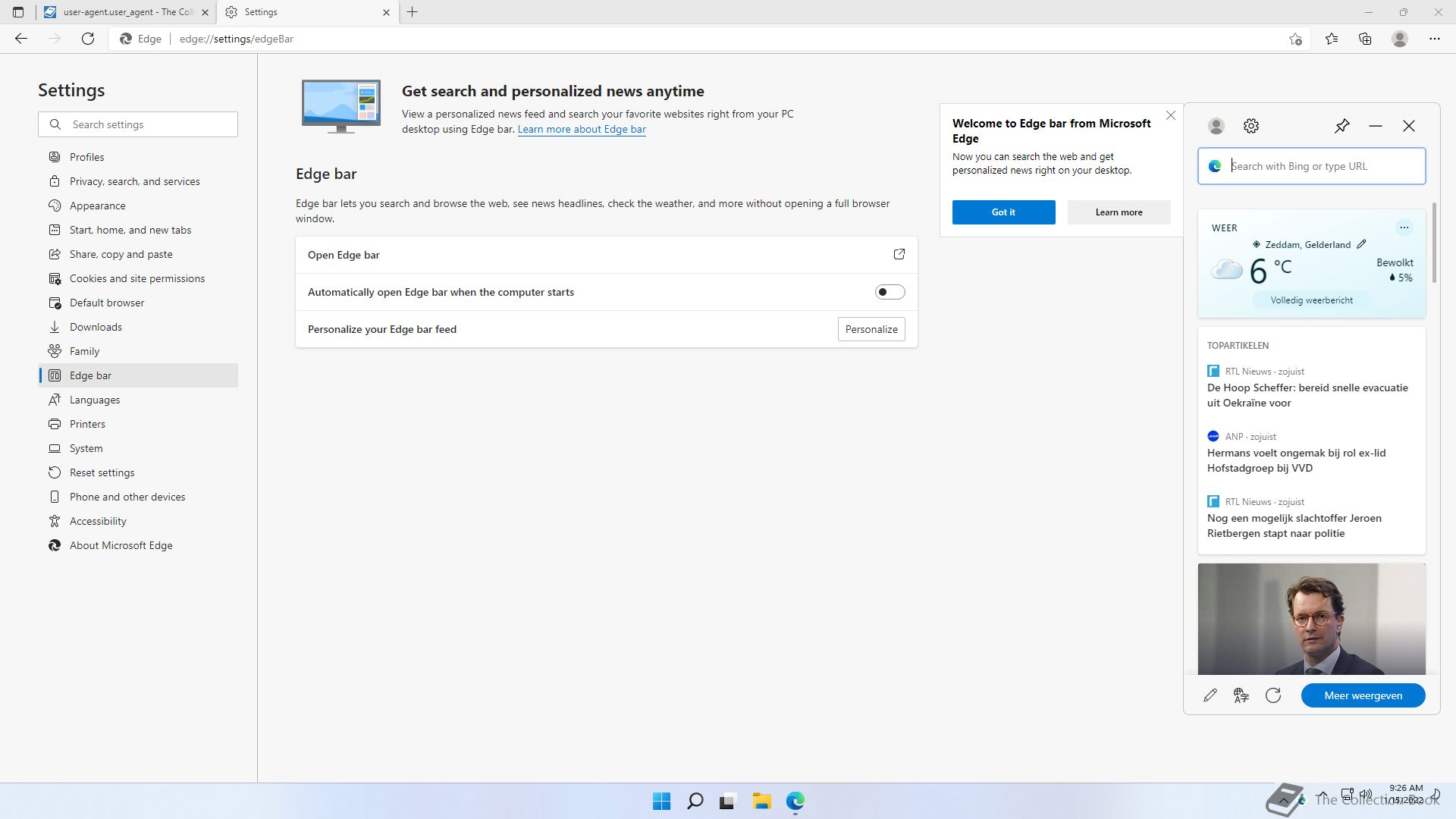This screenshot has height=819, width=1456.
Task: Open a new tab
Action: tap(413, 12)
